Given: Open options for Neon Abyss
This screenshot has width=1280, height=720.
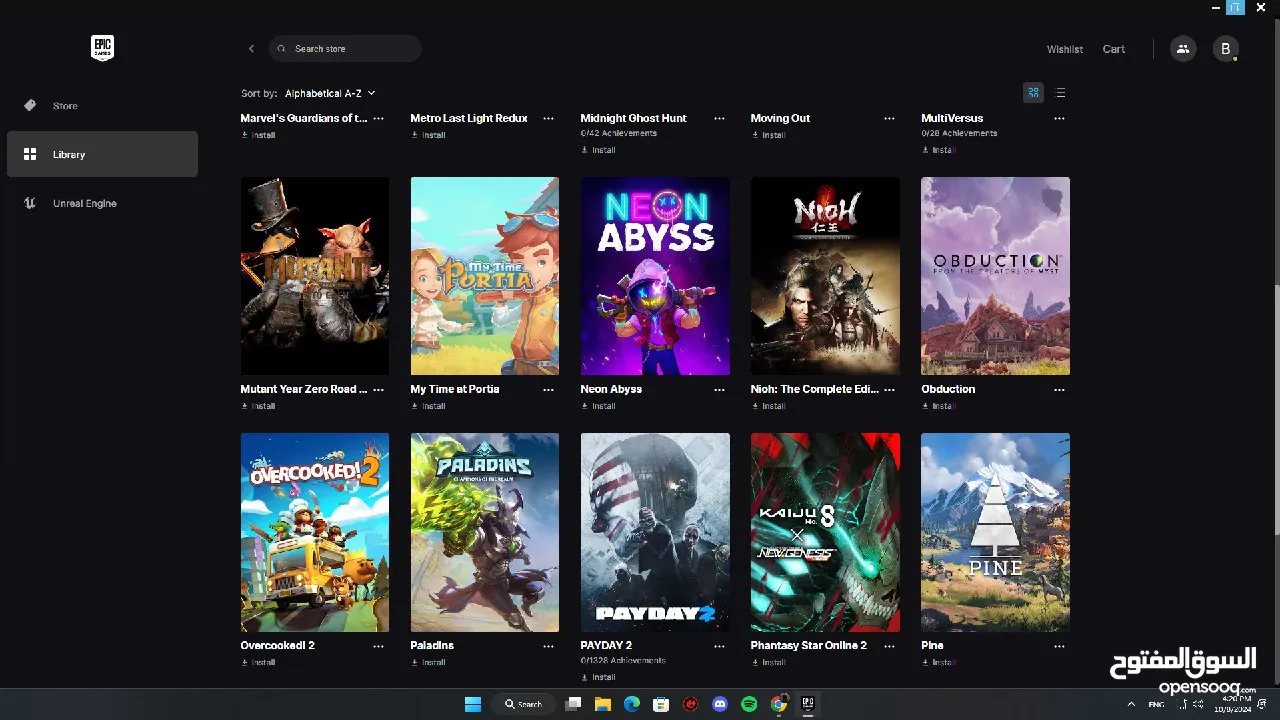Looking at the screenshot, I should pyautogui.click(x=719, y=389).
